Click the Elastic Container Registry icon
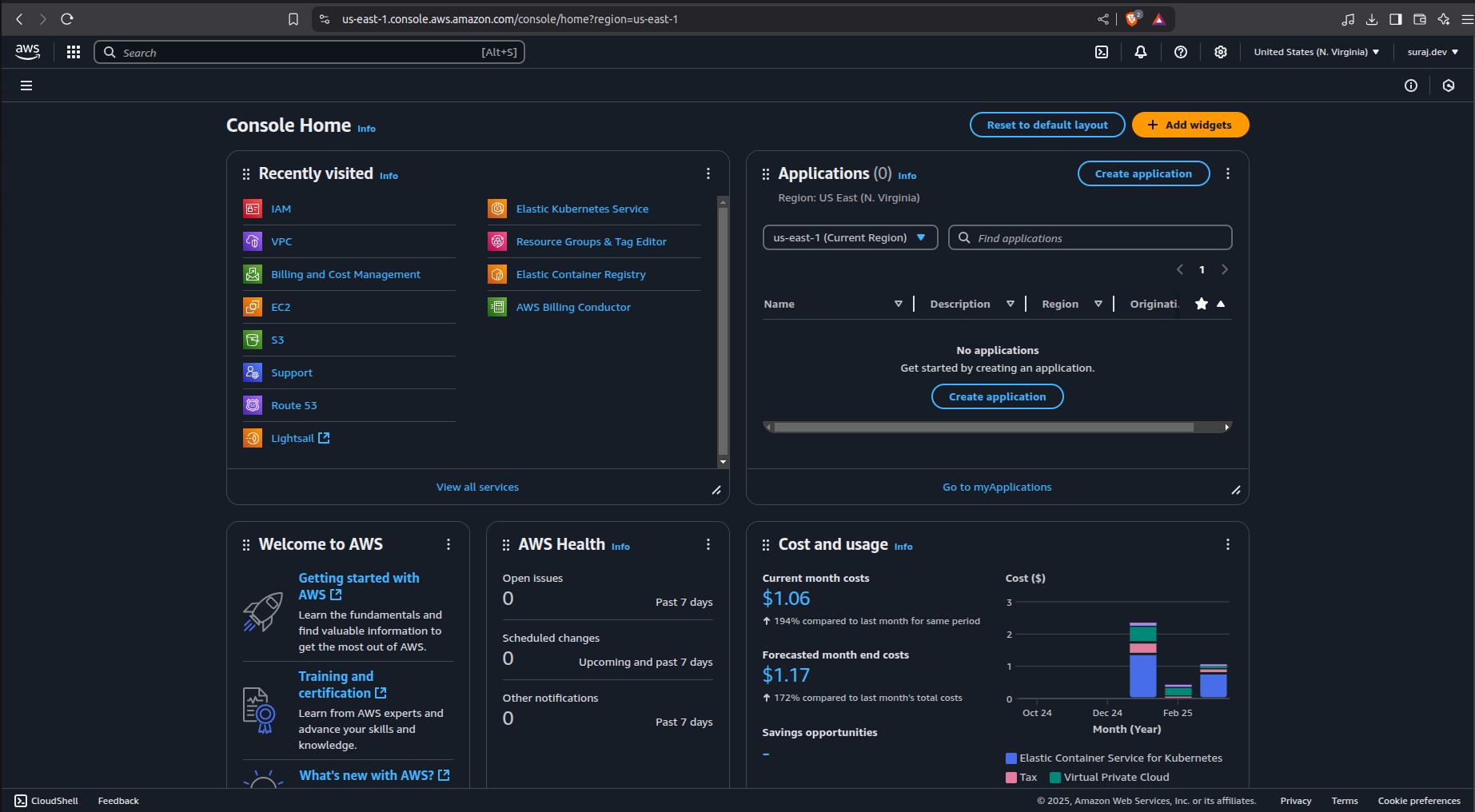This screenshot has height=812, width=1475. point(497,274)
